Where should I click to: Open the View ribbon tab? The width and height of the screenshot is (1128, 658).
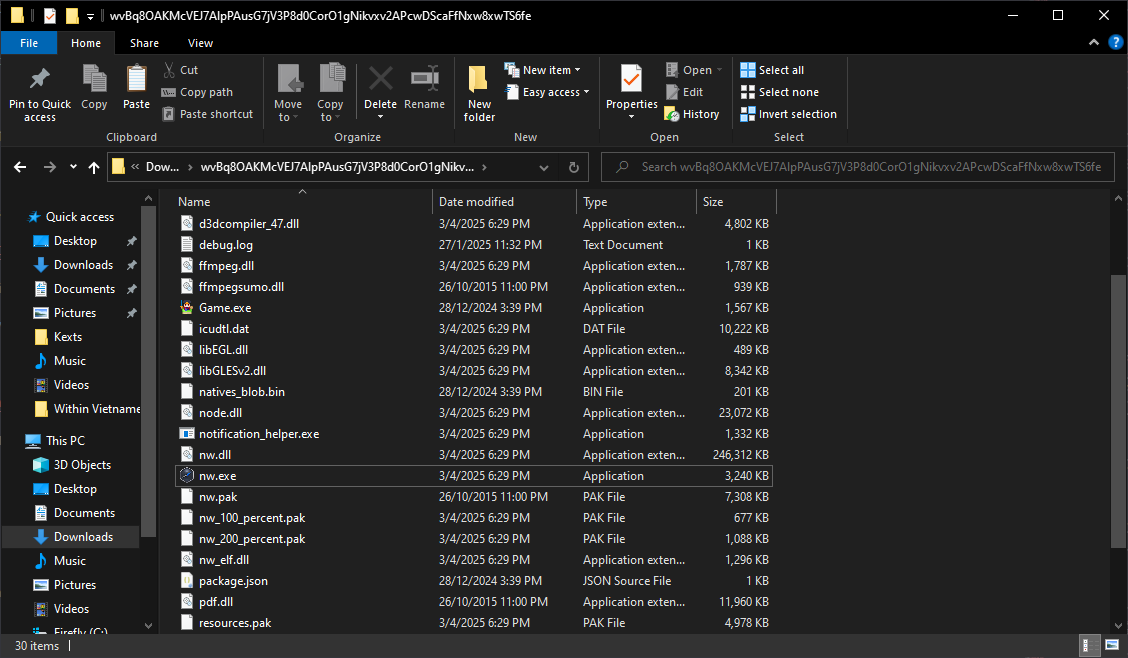(x=200, y=43)
